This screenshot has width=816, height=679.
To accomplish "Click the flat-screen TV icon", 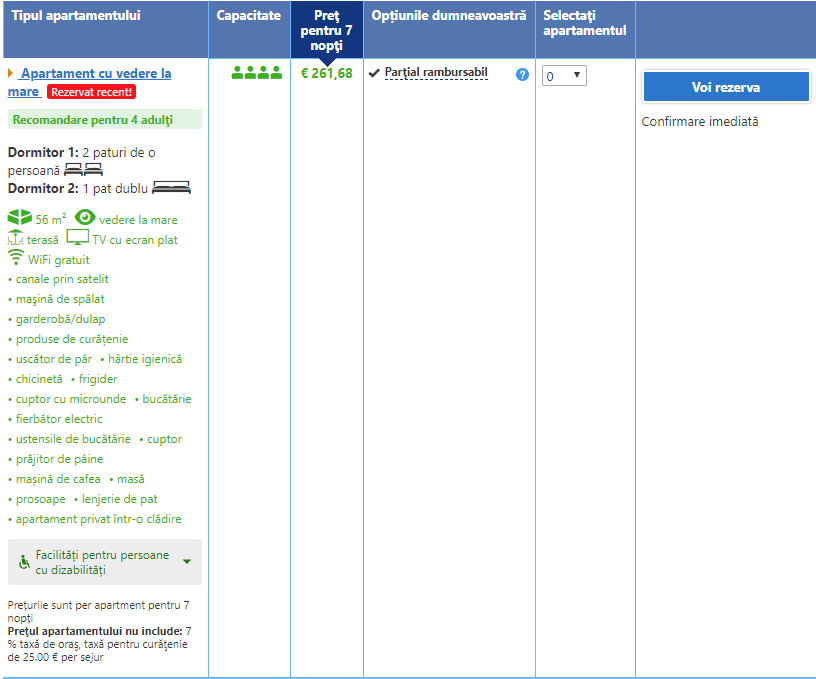I will click(x=77, y=238).
